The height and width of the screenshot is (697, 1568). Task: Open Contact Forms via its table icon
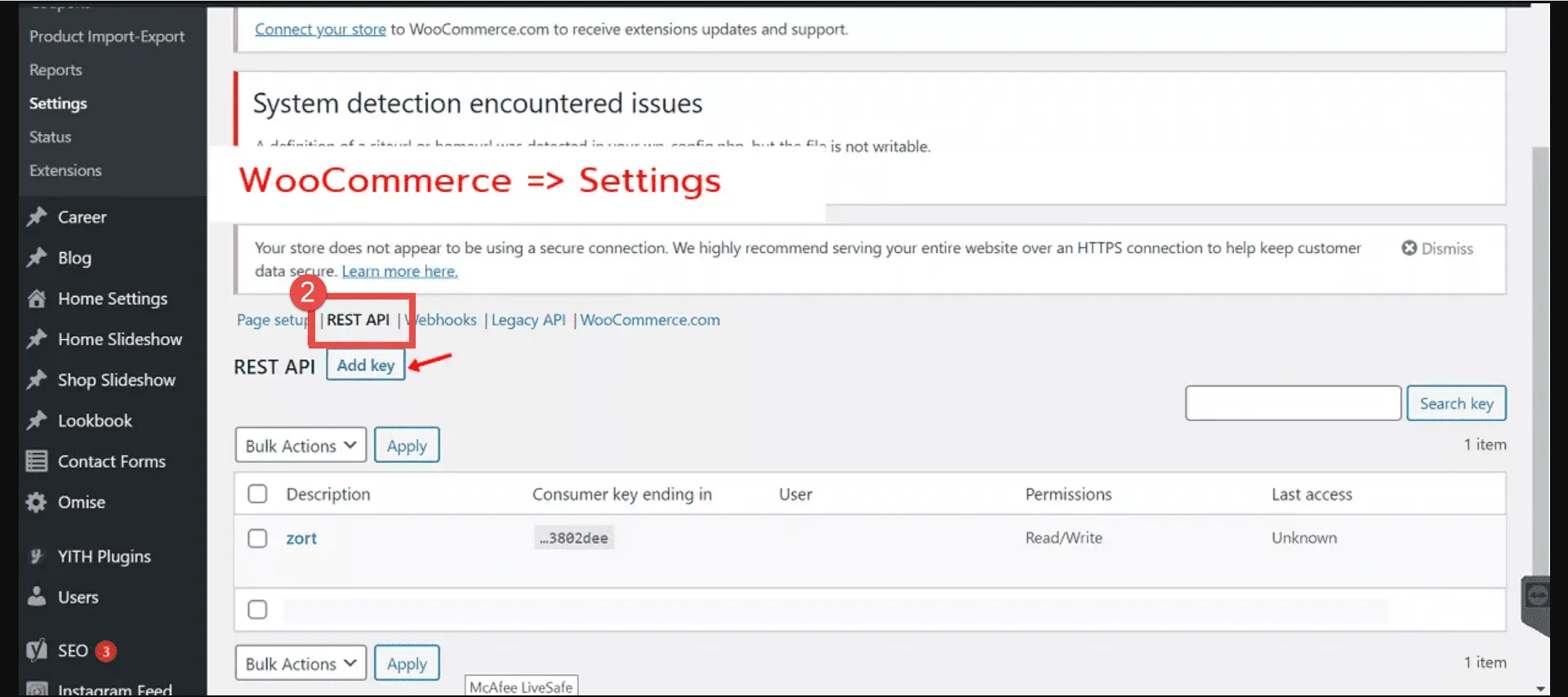37,461
